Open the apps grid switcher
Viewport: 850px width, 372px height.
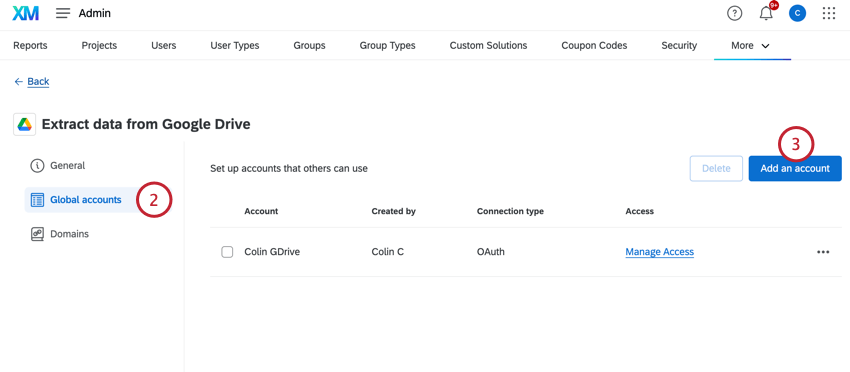(829, 14)
